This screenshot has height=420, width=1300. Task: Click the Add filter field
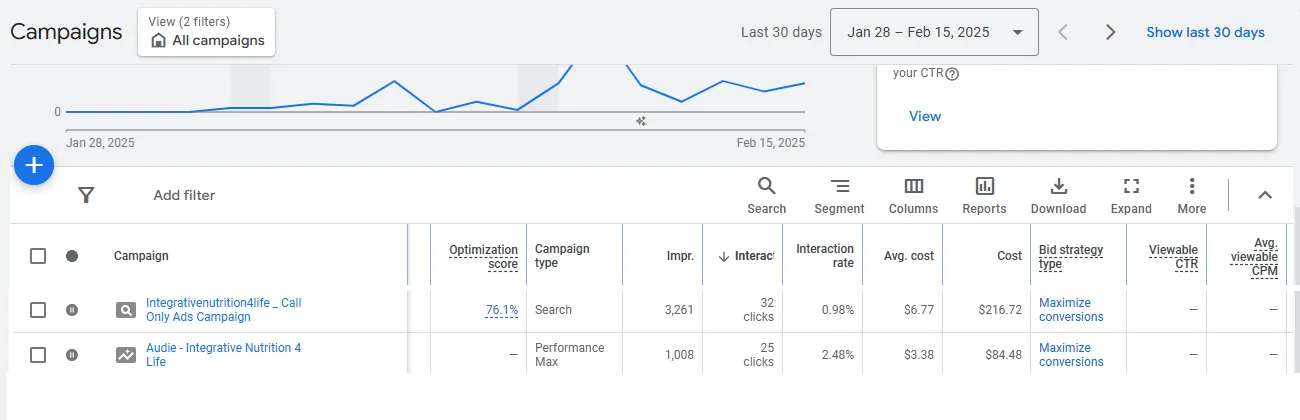[184, 195]
